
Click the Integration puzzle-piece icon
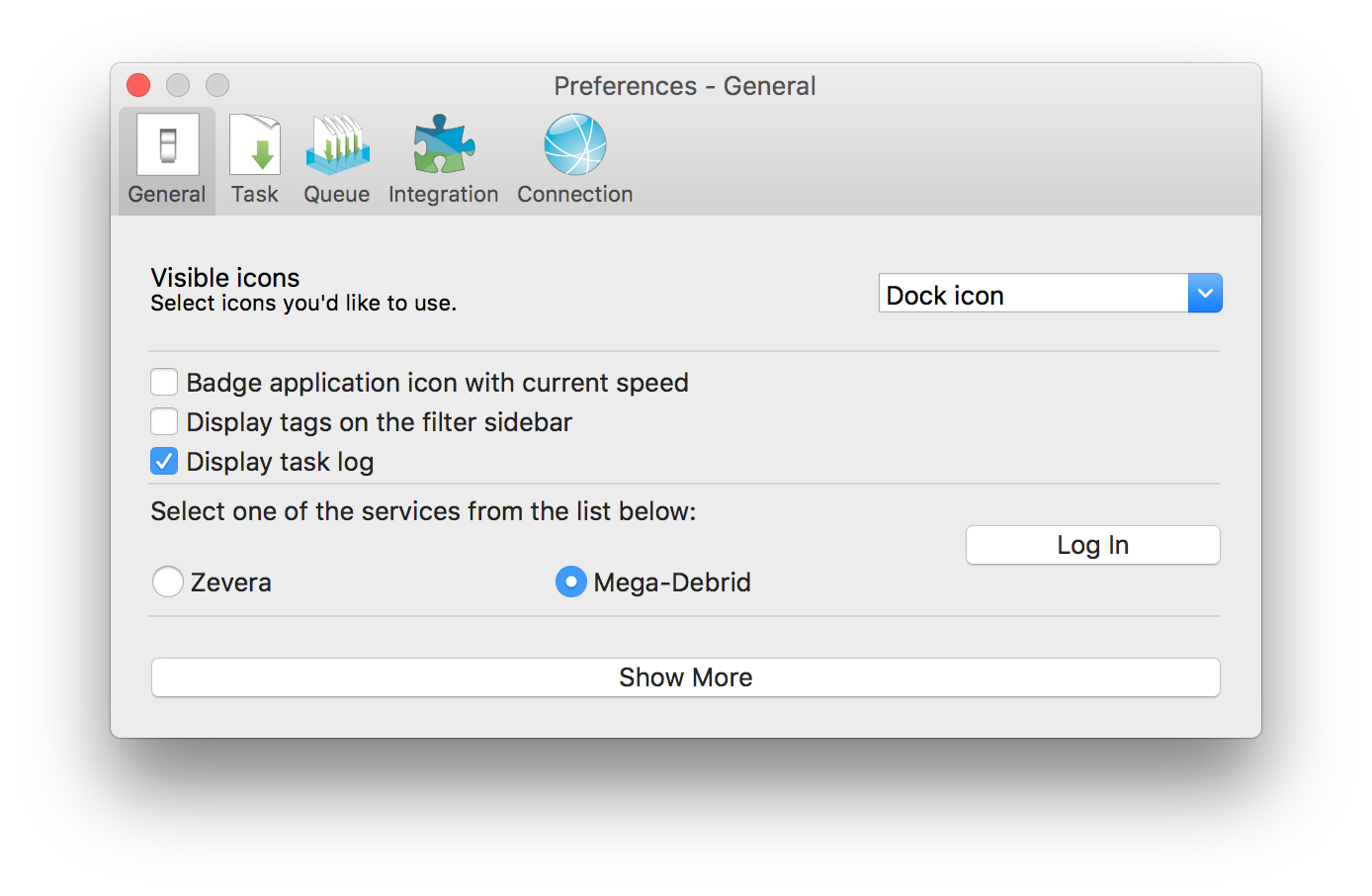(x=442, y=143)
